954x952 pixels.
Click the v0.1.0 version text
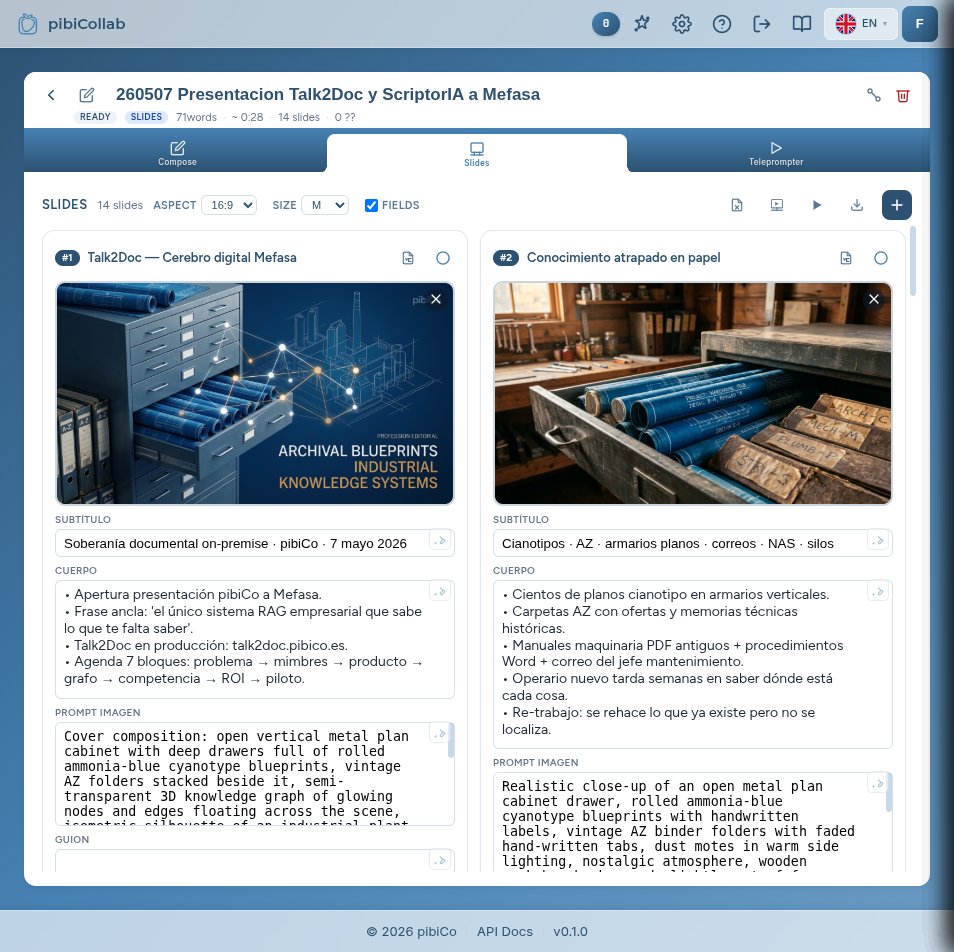point(570,931)
